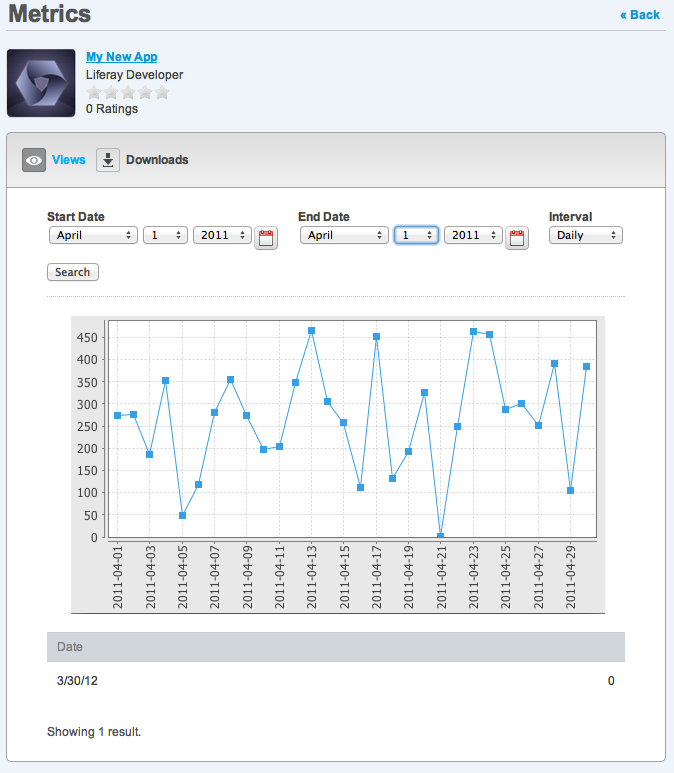Click the 0 value in 3/30/12 row

click(x=611, y=681)
